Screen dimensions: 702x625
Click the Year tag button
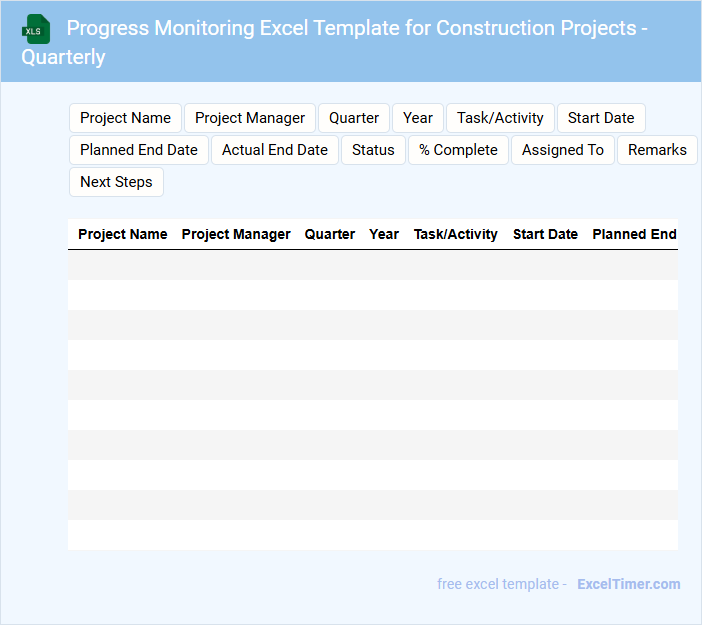(418, 118)
